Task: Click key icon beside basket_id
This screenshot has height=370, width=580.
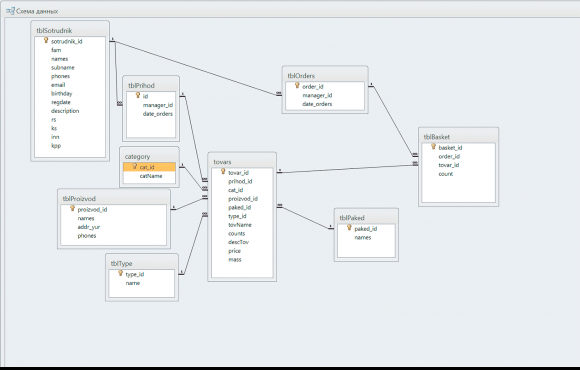Action: coord(434,147)
